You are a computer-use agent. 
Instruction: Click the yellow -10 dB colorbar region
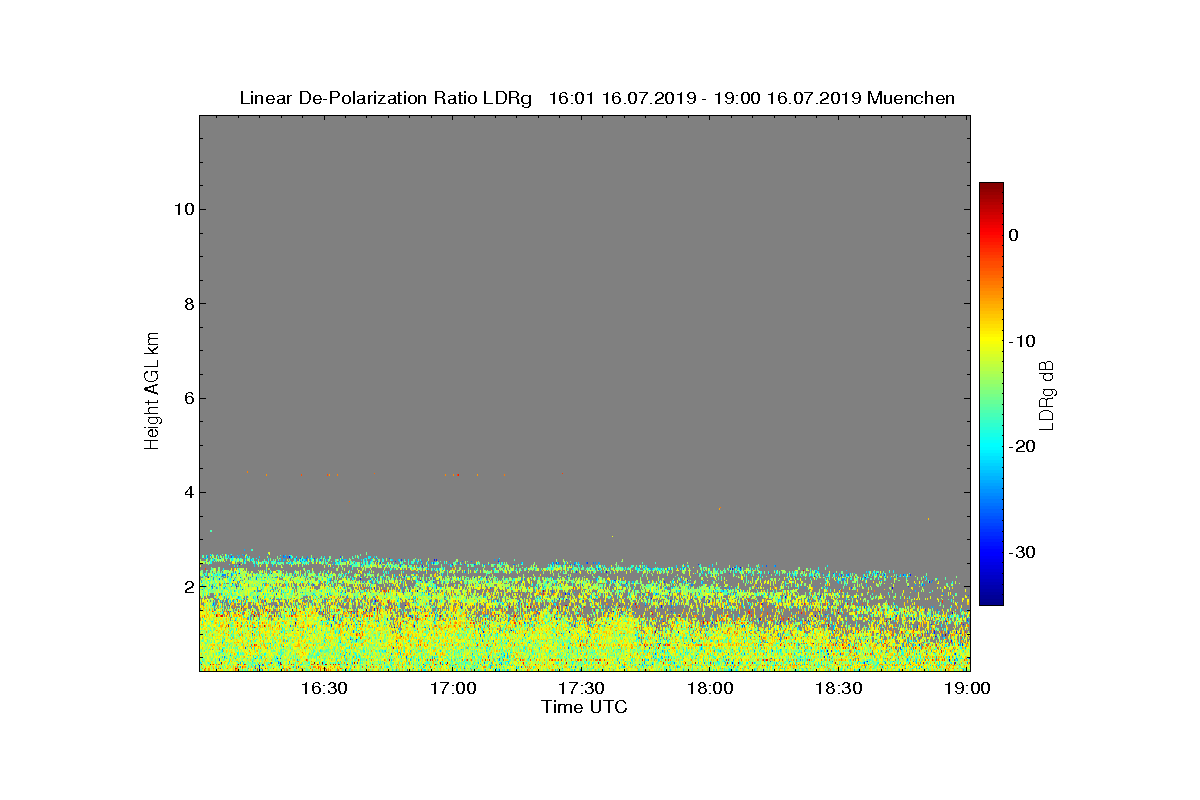[991, 341]
